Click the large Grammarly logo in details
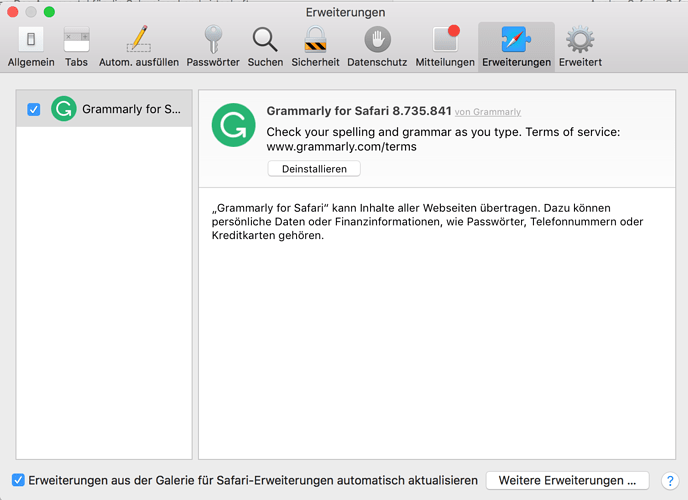The height and width of the screenshot is (500, 688). point(233,125)
